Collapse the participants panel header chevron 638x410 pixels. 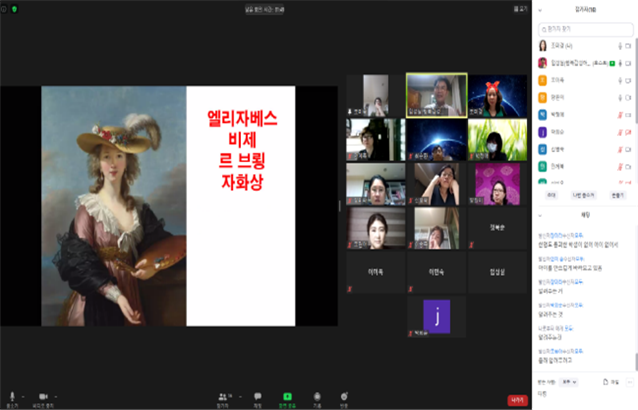(x=540, y=10)
